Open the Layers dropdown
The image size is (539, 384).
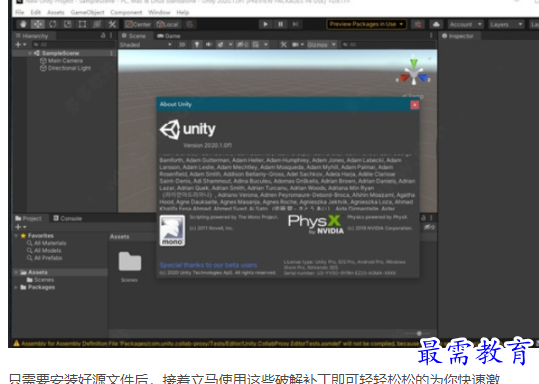506,24
